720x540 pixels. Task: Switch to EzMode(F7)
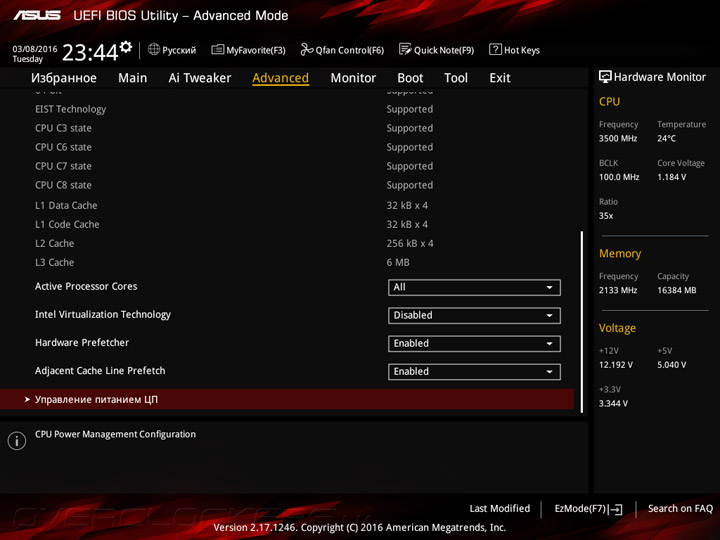(588, 509)
